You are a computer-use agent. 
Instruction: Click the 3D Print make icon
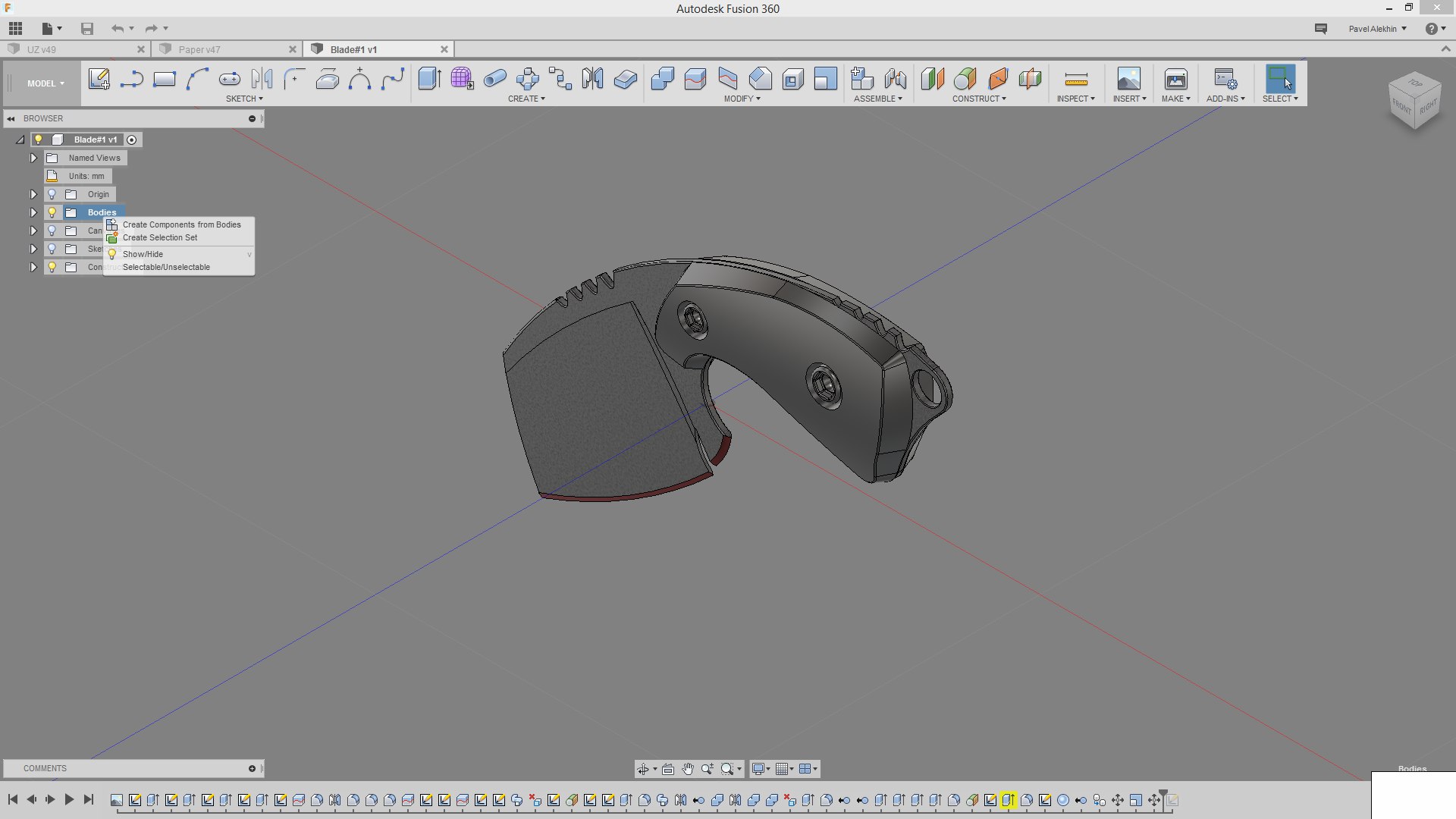coord(1175,79)
